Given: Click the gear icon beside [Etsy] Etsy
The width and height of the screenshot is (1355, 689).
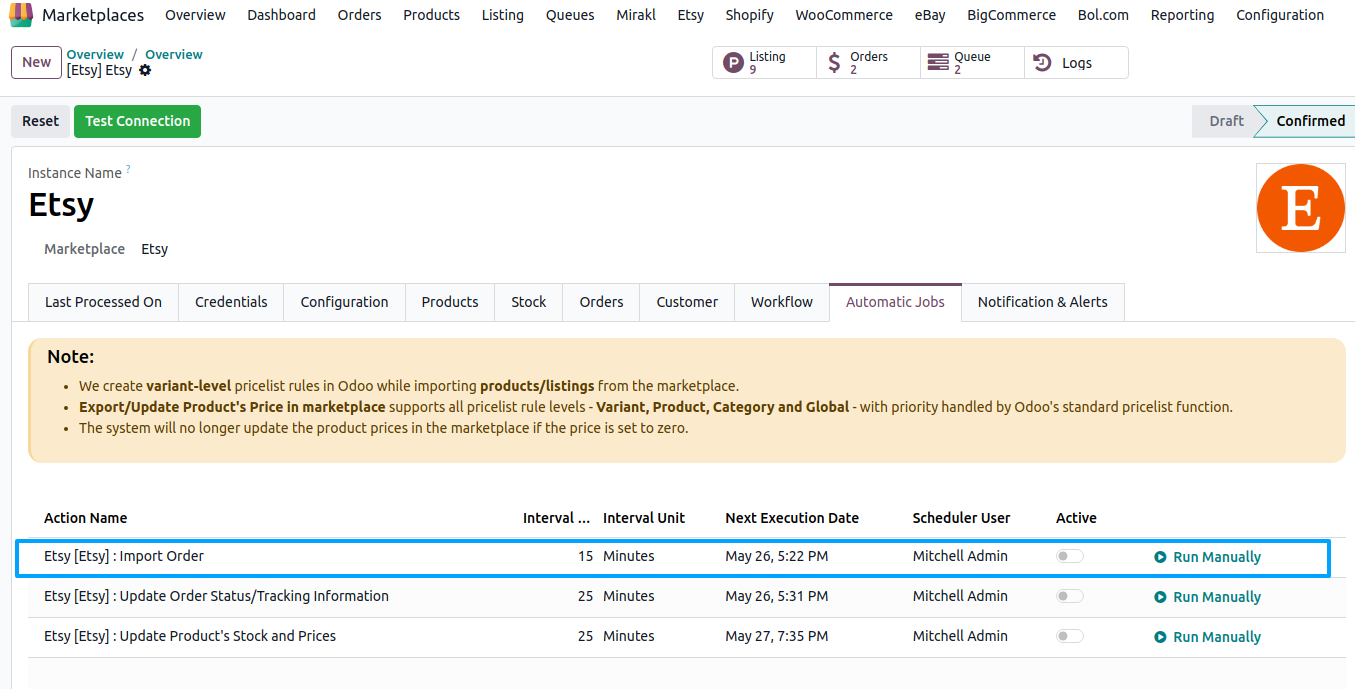Looking at the screenshot, I should pyautogui.click(x=145, y=71).
